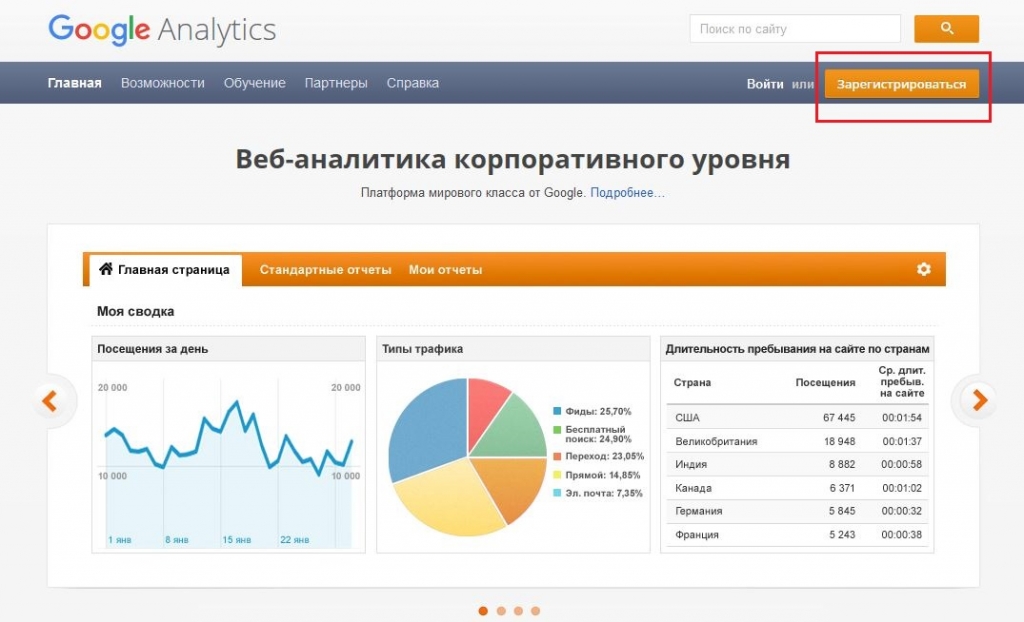Click the Великобритания table row
The image size is (1024, 622).
pos(797,441)
